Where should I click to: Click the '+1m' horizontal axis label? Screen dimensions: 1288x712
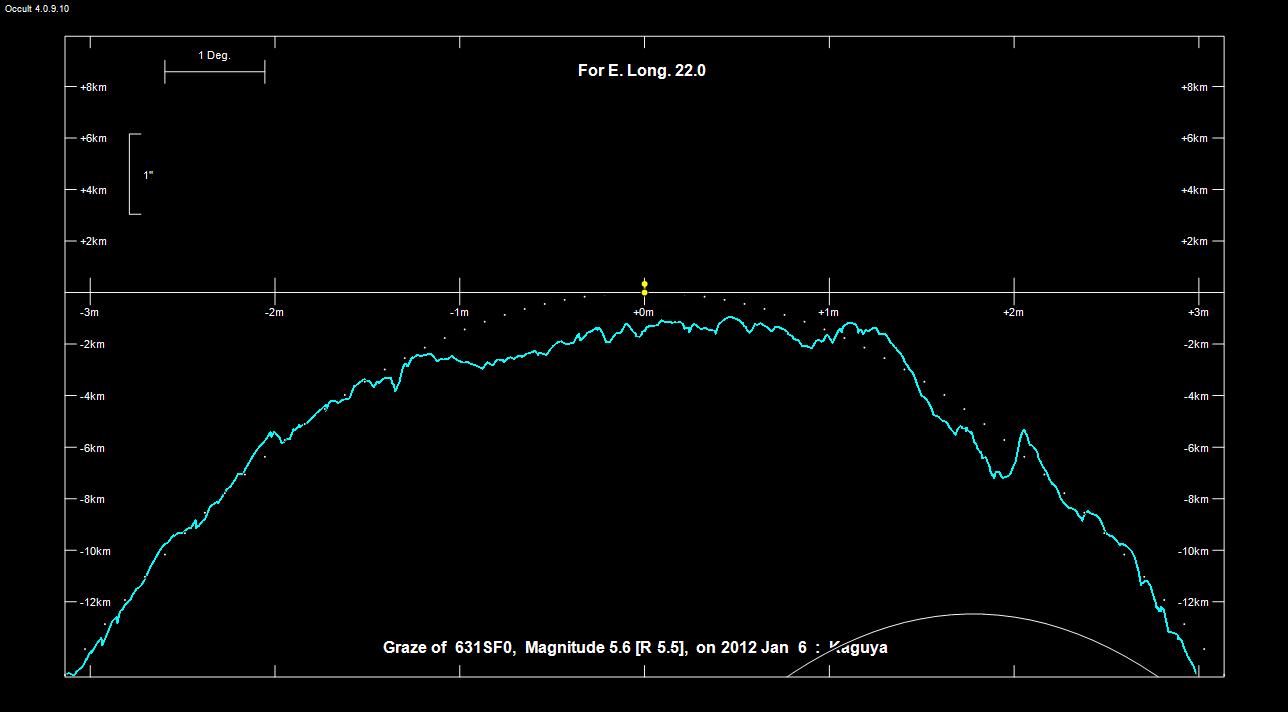(828, 313)
